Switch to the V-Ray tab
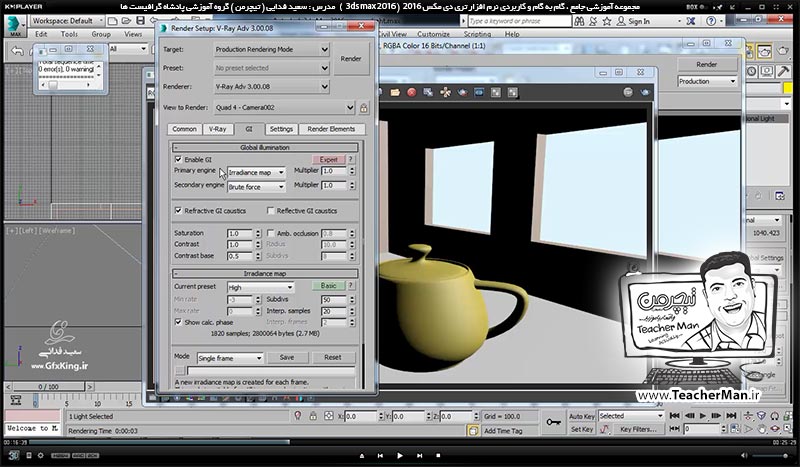This screenshot has width=800, height=467. (217, 129)
